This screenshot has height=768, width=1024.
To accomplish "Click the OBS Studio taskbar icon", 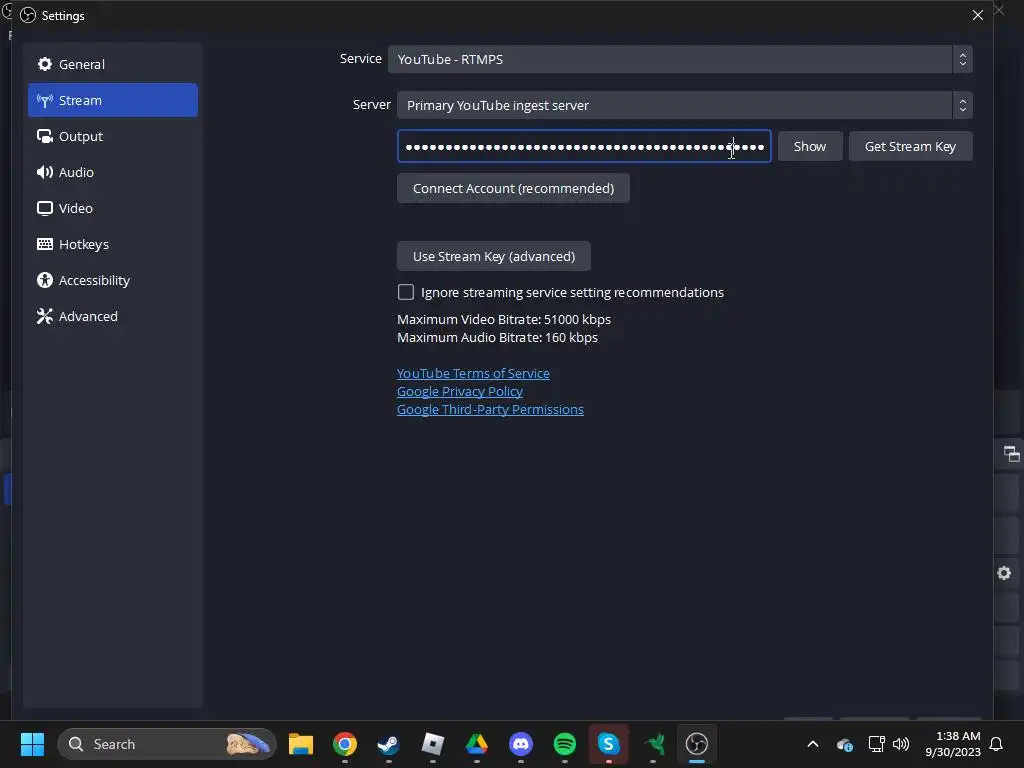I will click(697, 744).
